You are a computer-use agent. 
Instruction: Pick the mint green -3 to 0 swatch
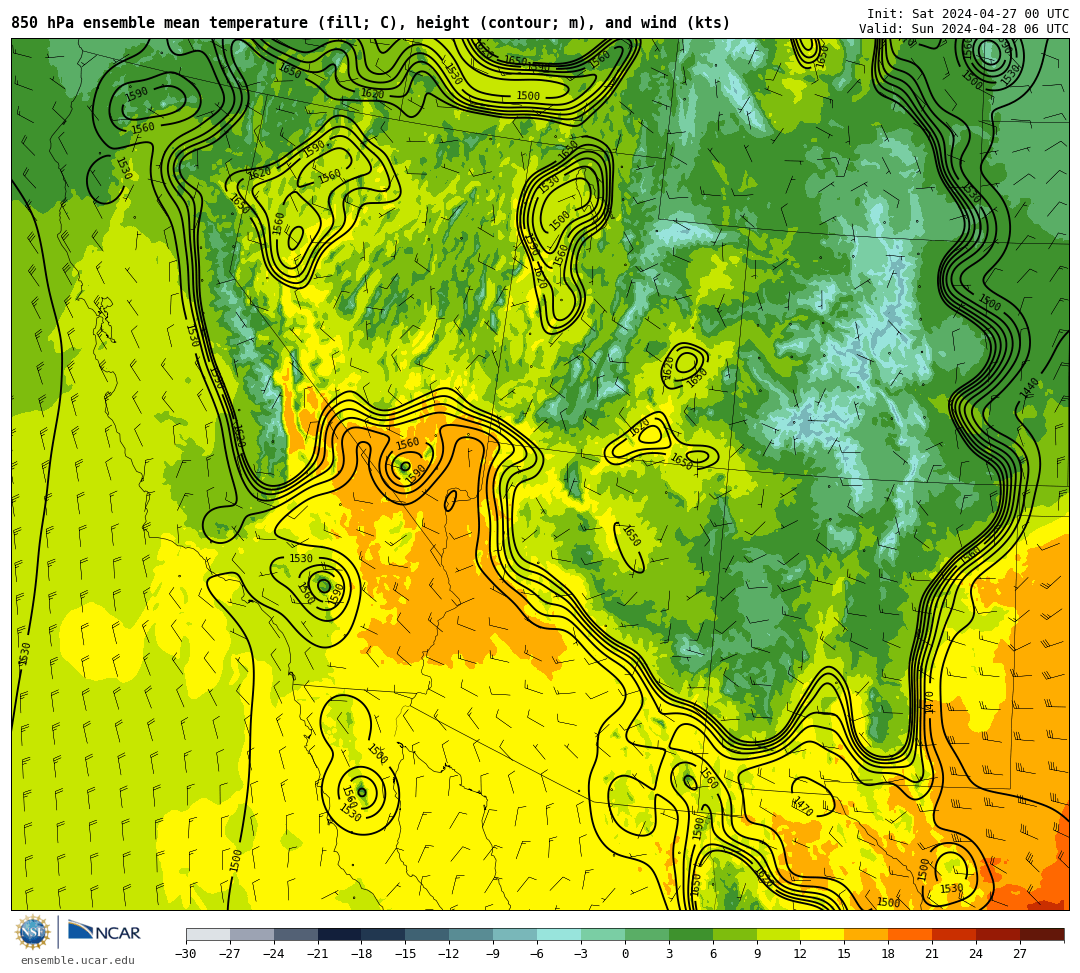pos(603,934)
